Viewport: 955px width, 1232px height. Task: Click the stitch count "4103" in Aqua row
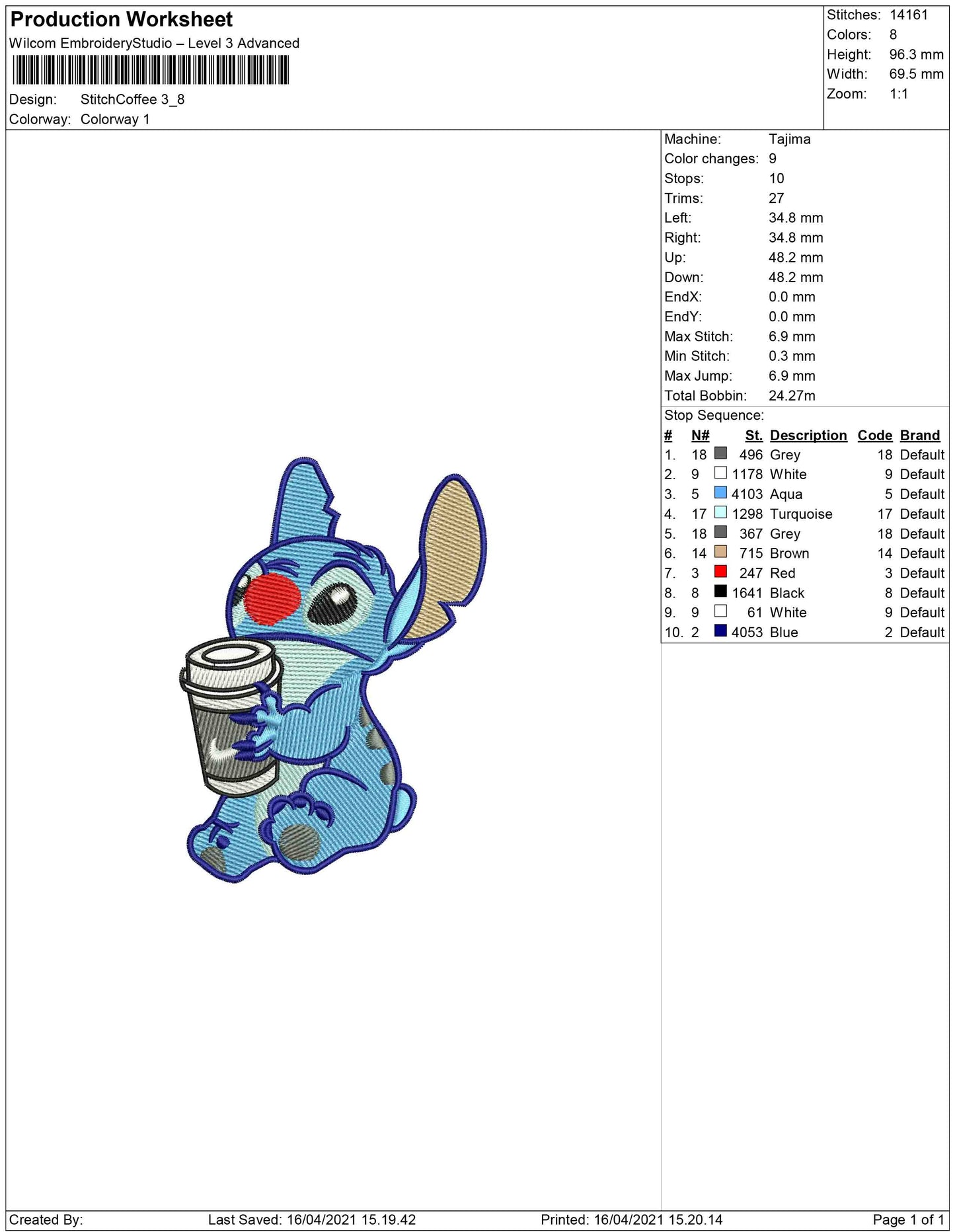pyautogui.click(x=747, y=494)
